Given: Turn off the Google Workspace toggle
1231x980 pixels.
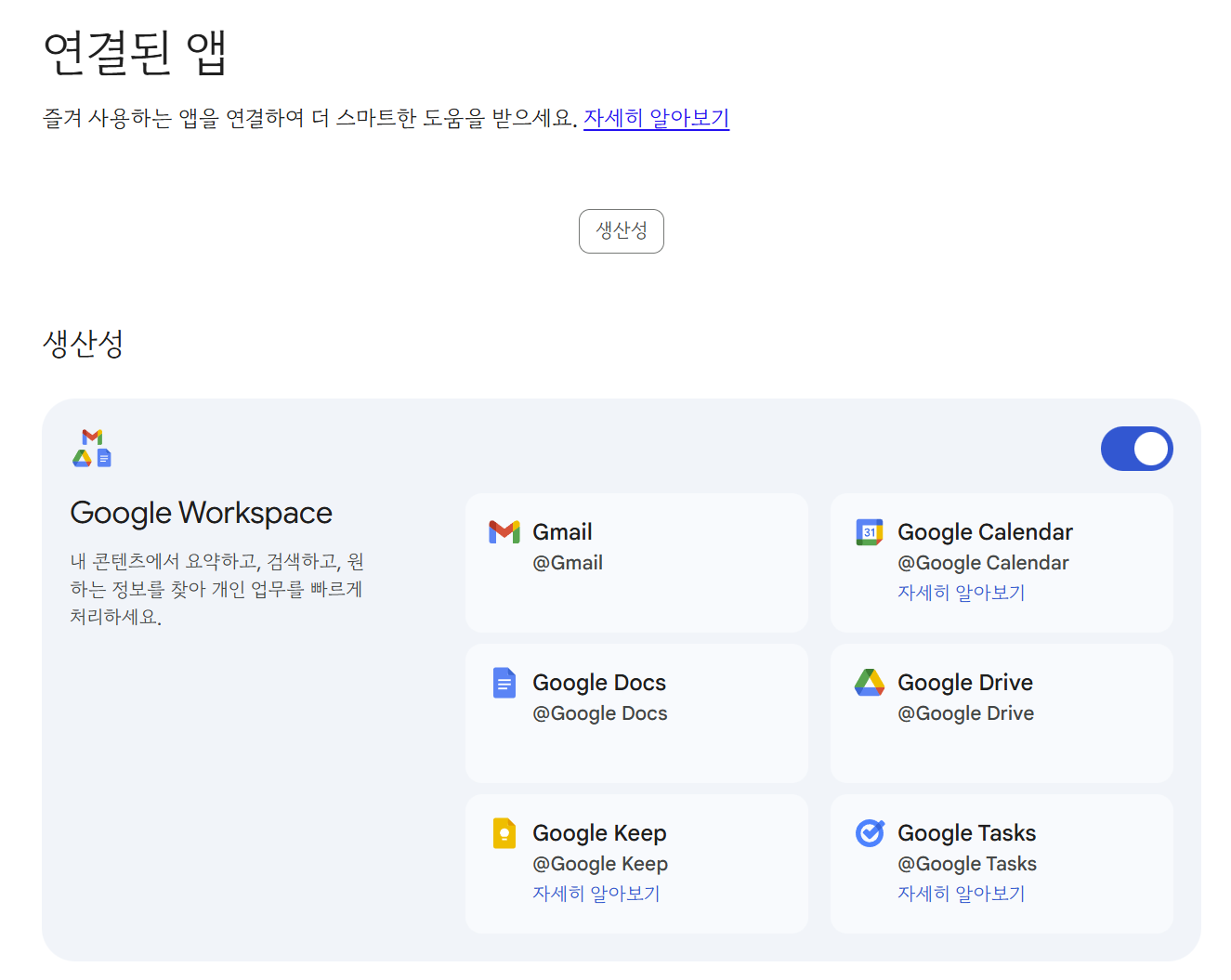Looking at the screenshot, I should coord(1136,449).
